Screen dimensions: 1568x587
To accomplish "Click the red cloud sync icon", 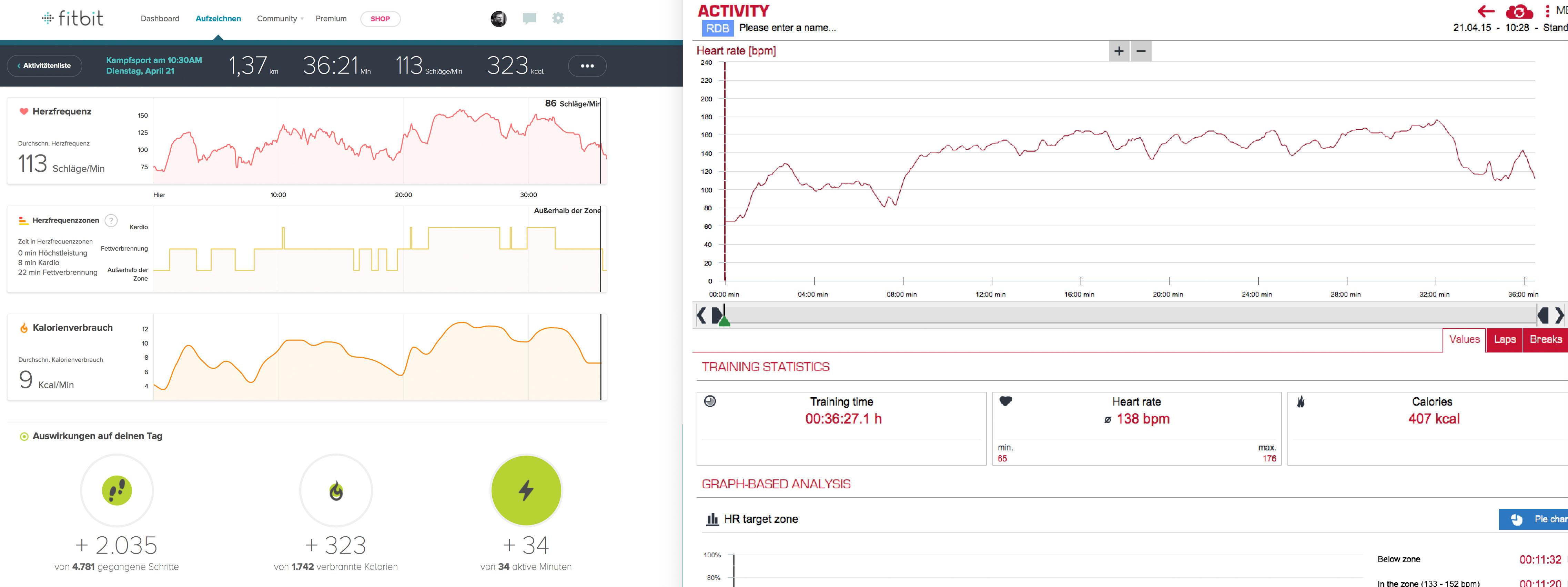I will pos(1519,12).
